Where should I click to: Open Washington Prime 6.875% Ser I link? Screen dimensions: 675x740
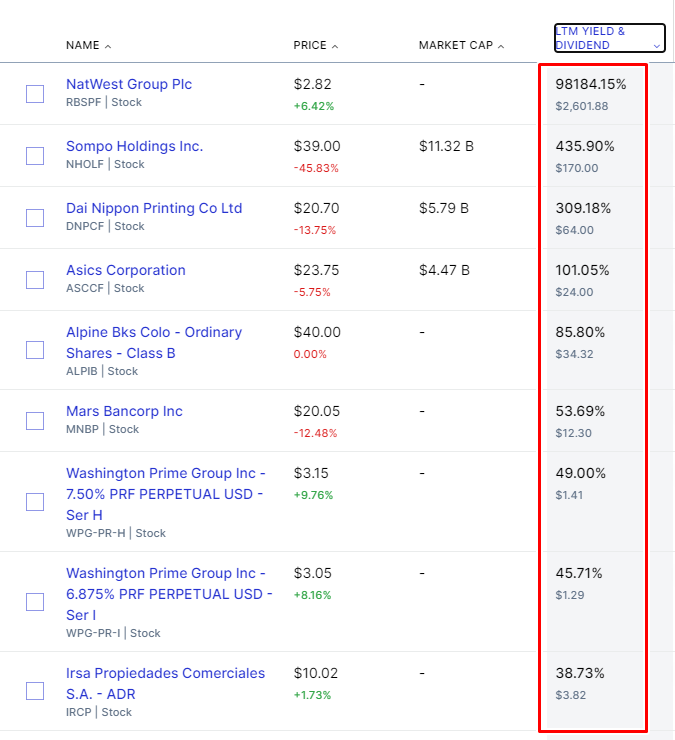tap(169, 594)
